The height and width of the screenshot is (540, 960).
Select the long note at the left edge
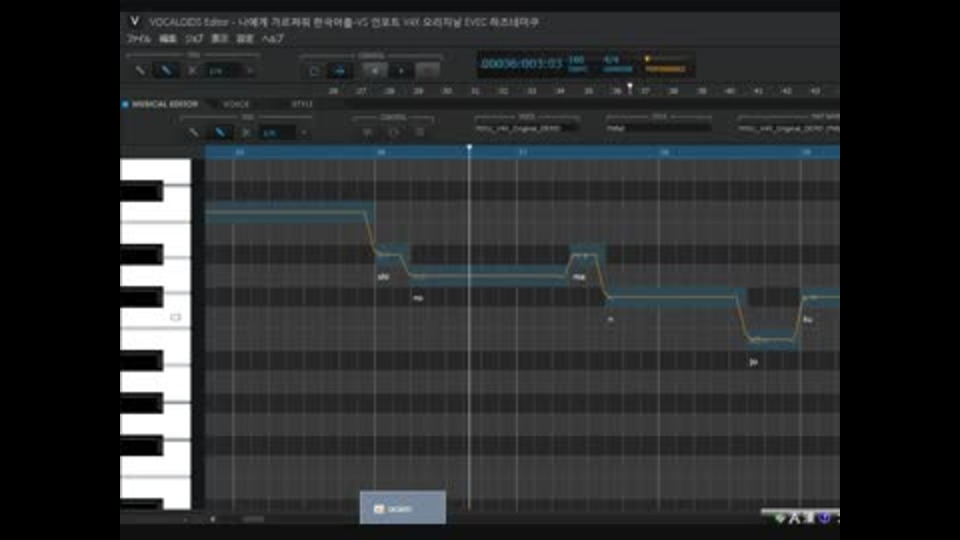290,212
